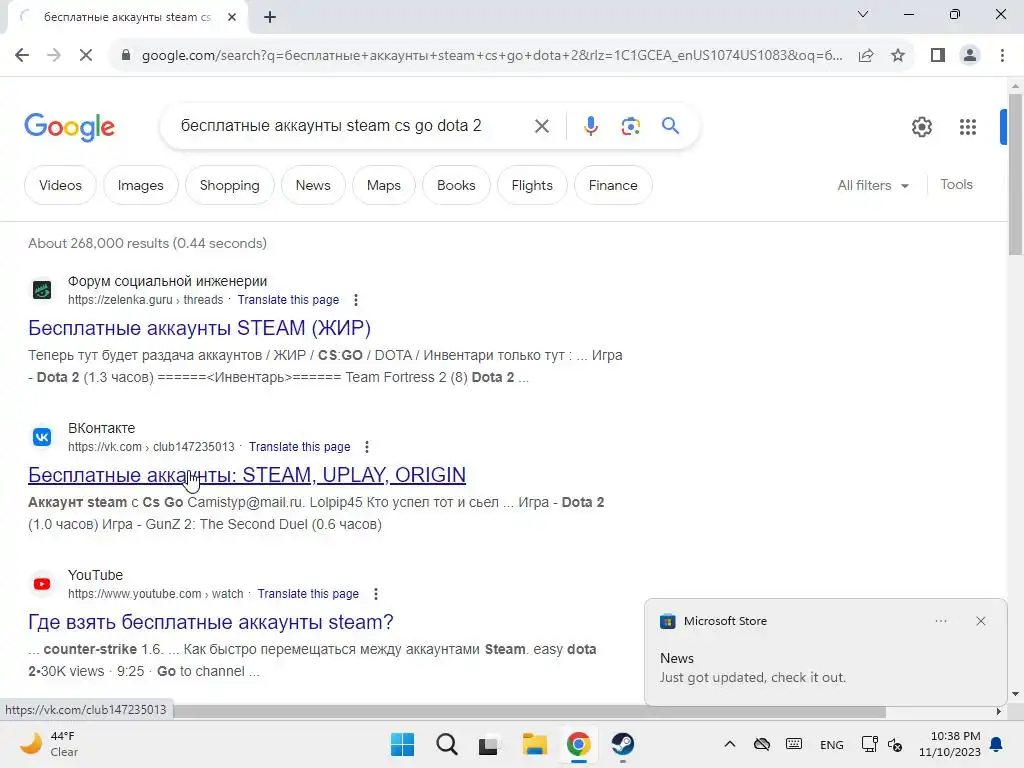Open the clock and calendar
Image resolution: width=1024 pixels, height=768 pixels.
950,744
